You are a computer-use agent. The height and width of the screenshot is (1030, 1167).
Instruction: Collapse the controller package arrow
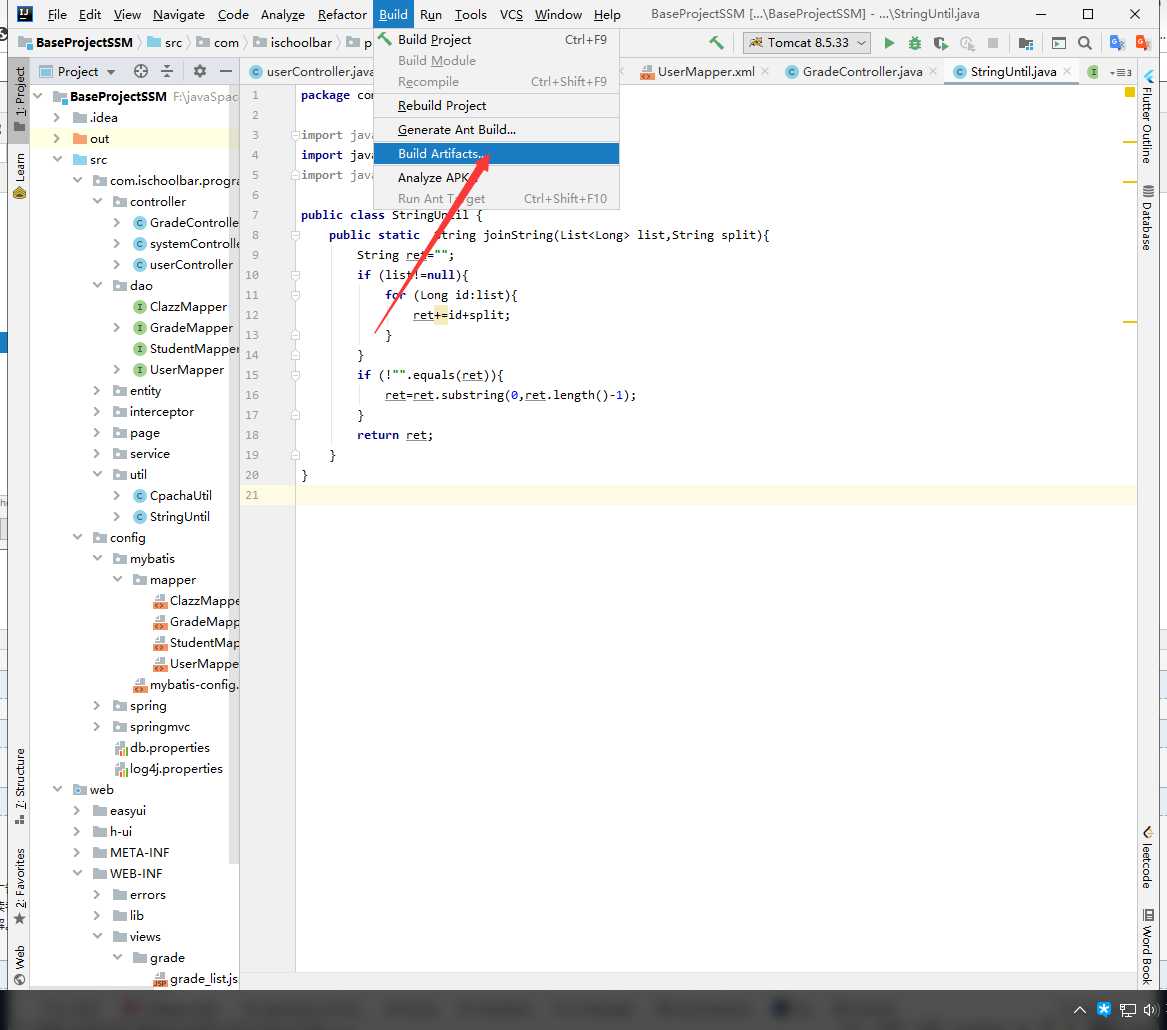(x=97, y=201)
